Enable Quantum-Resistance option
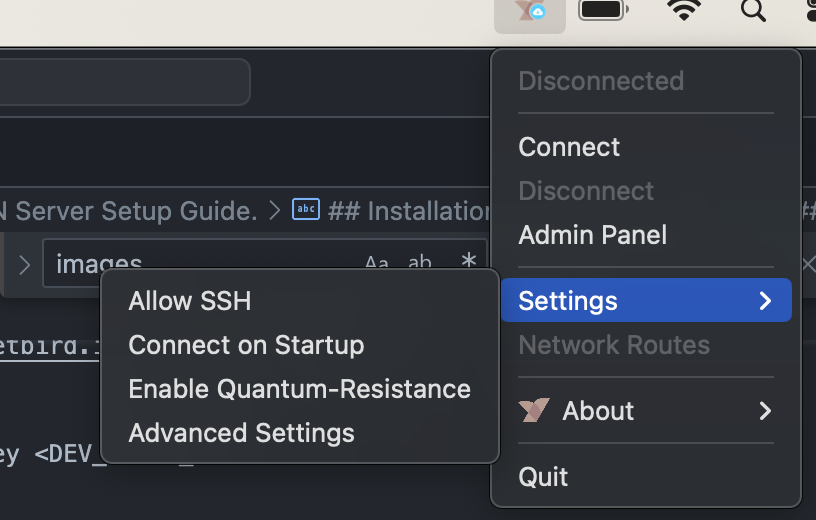The image size is (816, 520). 299,389
